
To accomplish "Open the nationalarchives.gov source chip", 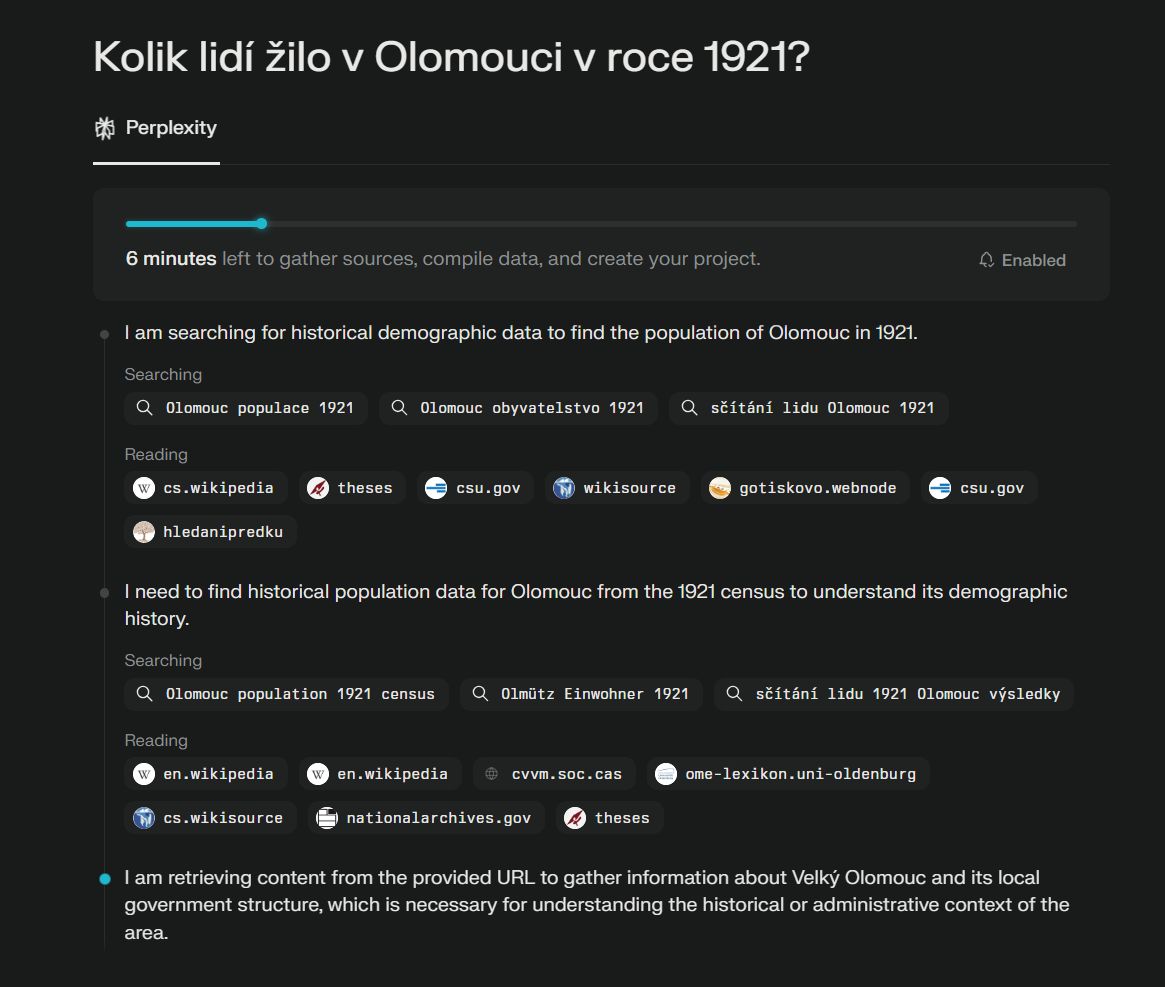I will tap(426, 818).
